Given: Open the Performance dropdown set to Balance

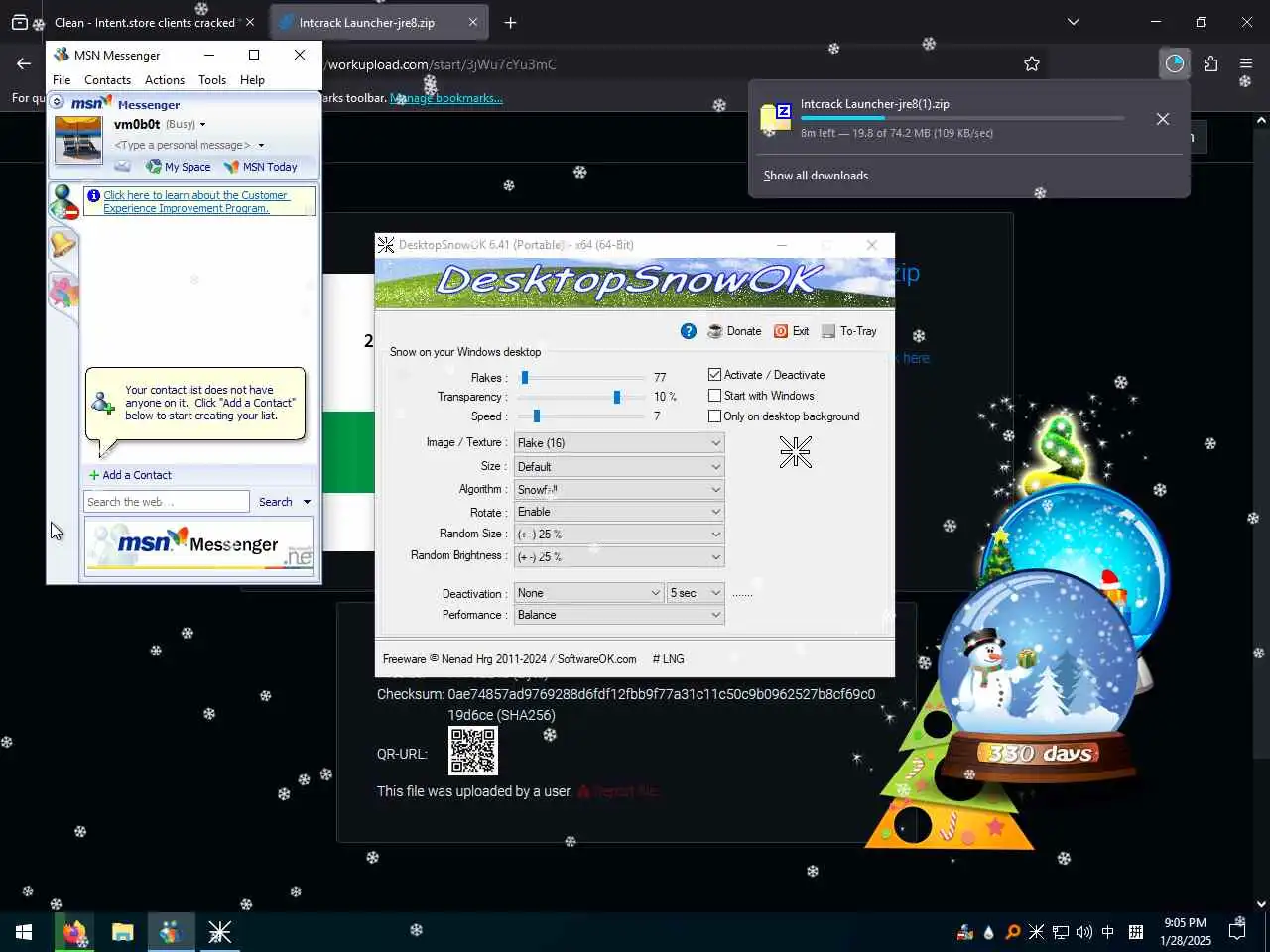Looking at the screenshot, I should 619,615.
